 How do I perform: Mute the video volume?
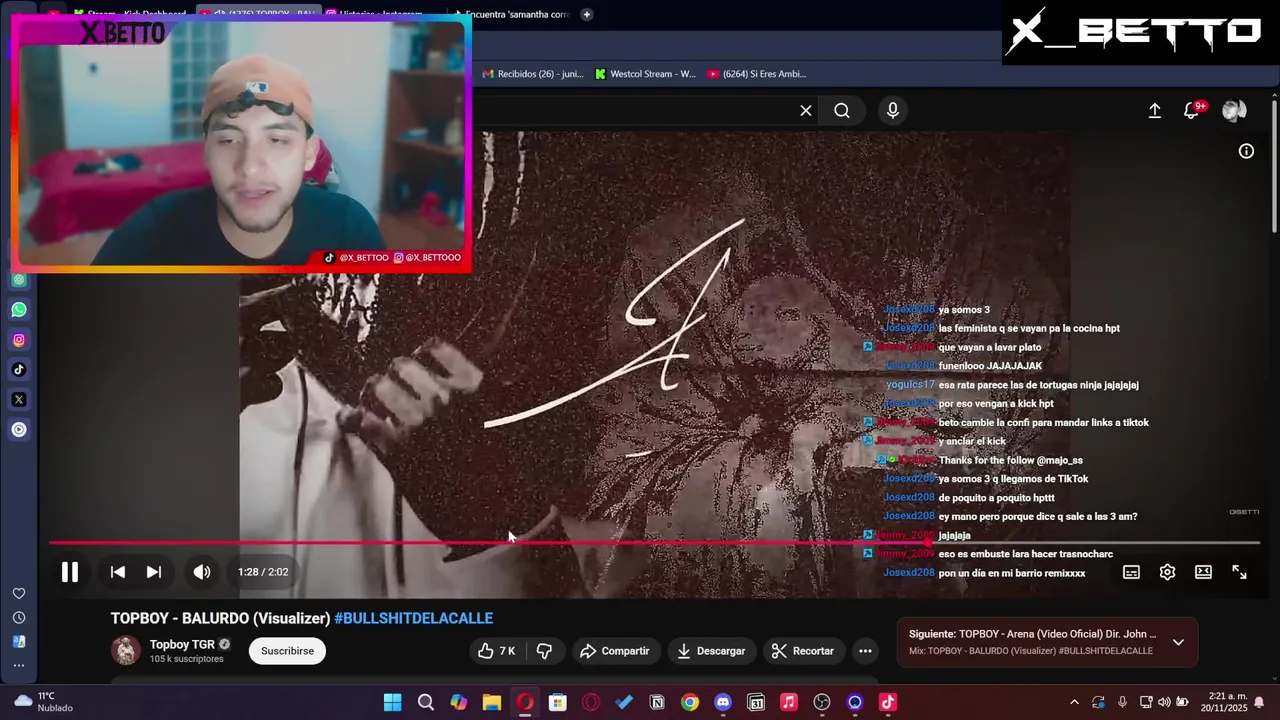[x=202, y=572]
